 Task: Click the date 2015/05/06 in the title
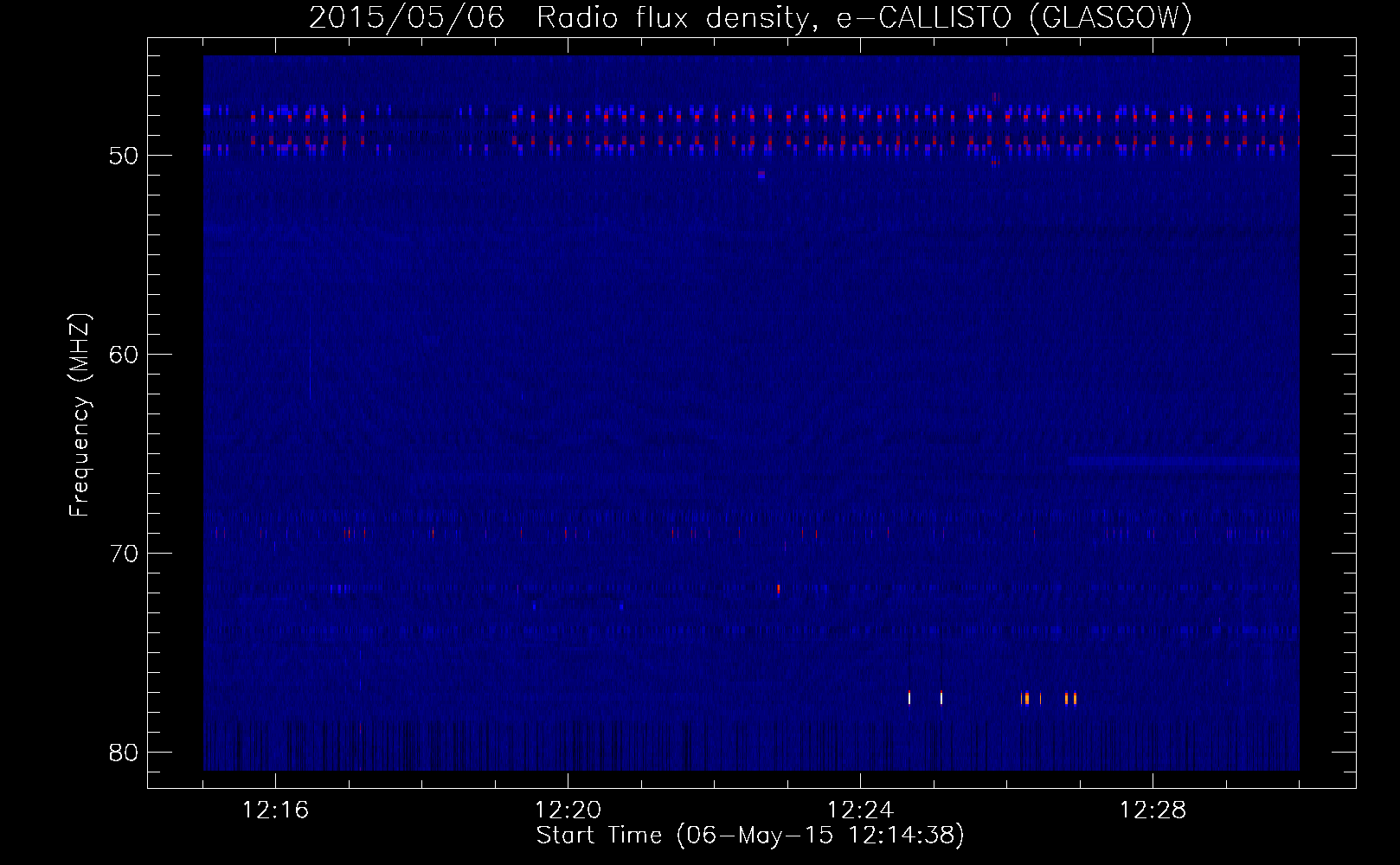[x=407, y=18]
